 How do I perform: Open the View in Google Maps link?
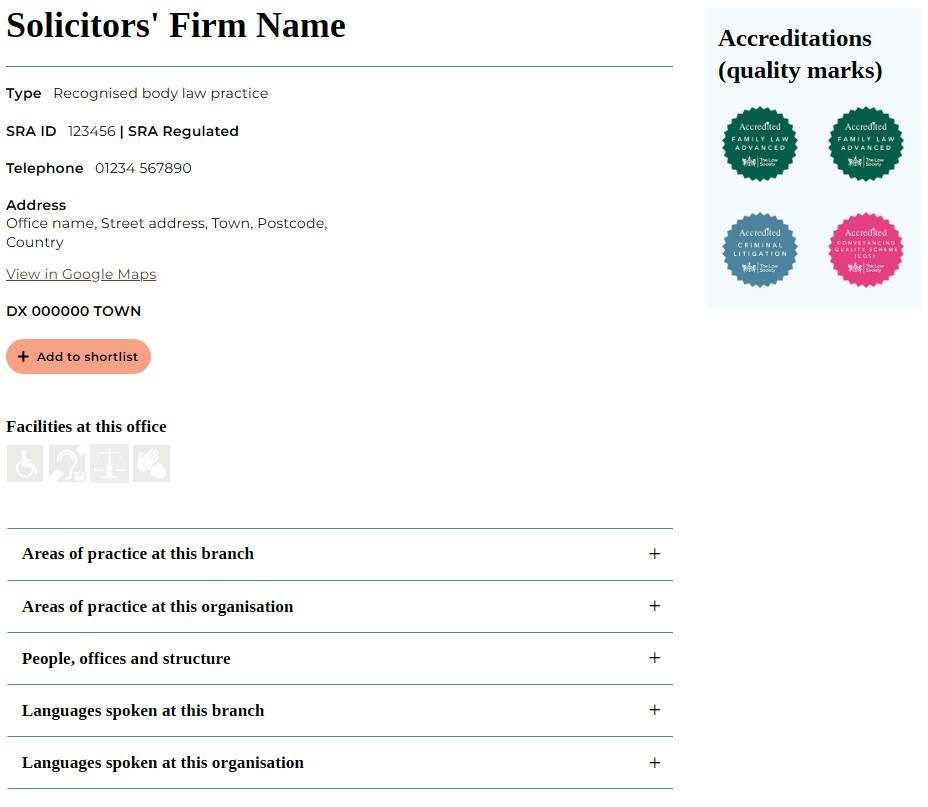[x=81, y=273]
